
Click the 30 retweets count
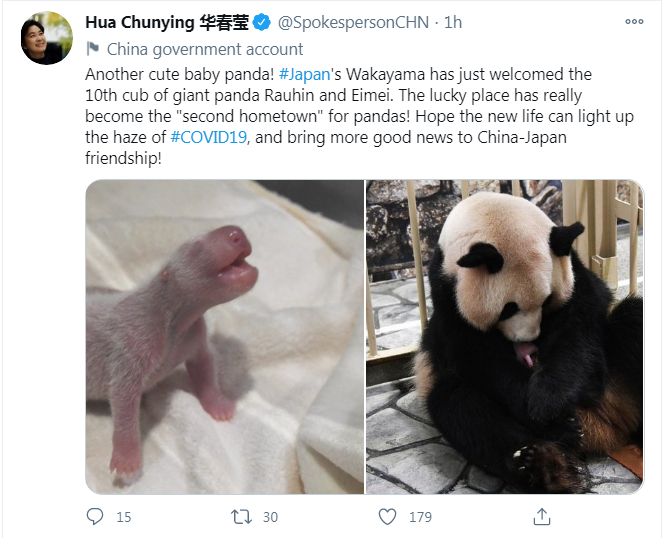270,517
